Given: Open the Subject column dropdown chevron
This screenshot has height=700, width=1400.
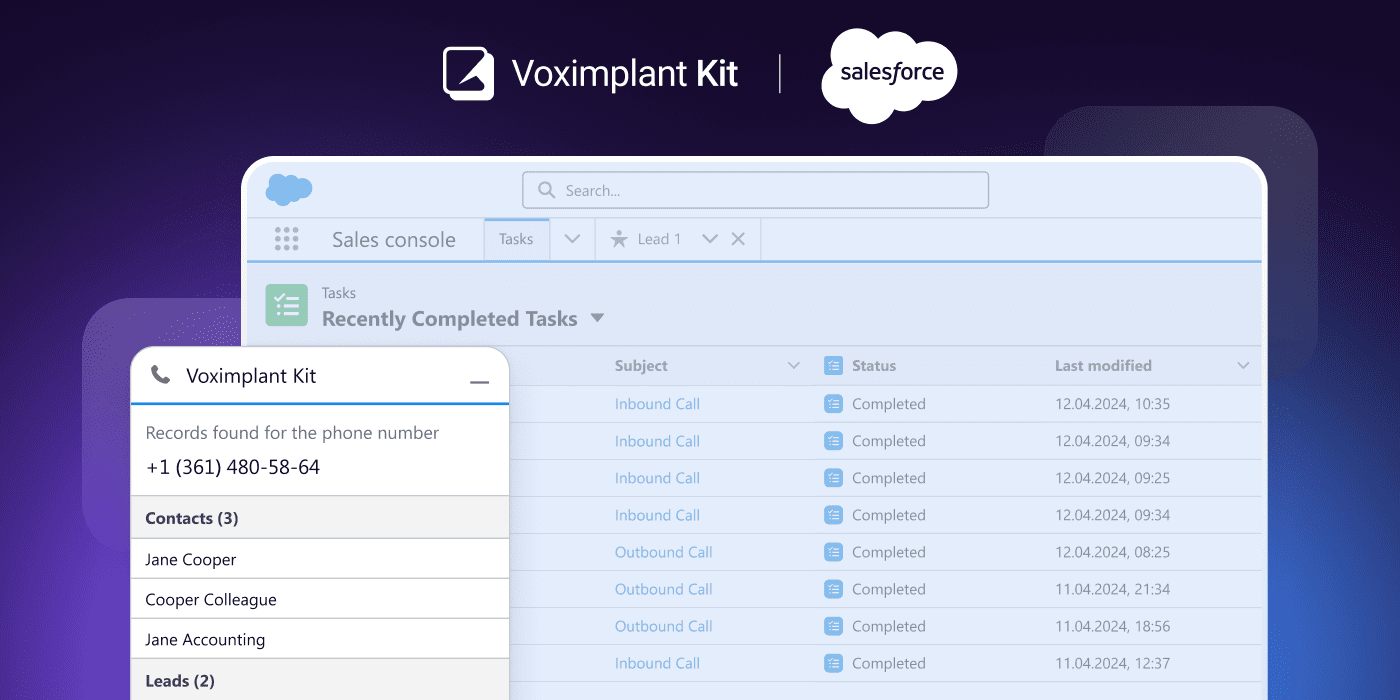Looking at the screenshot, I should click(794, 366).
